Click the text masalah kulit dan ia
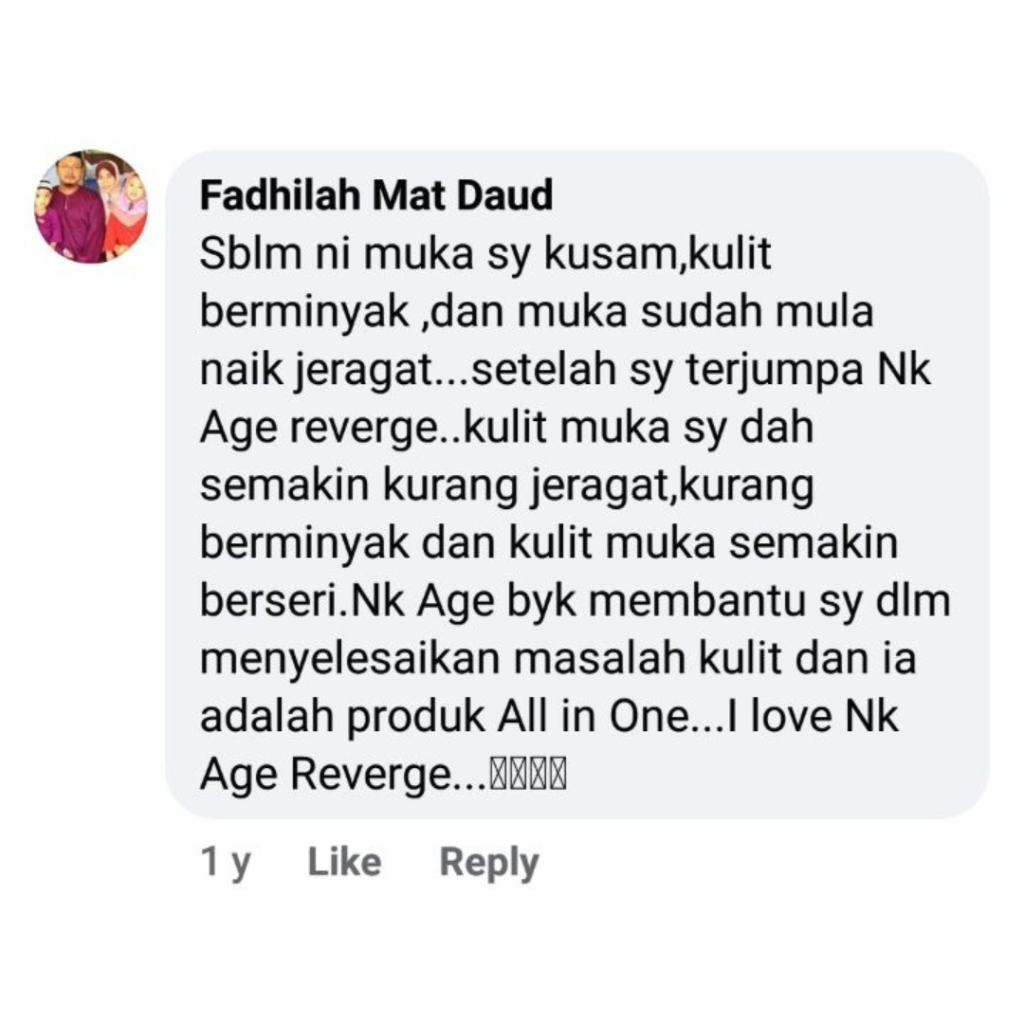 (715, 658)
